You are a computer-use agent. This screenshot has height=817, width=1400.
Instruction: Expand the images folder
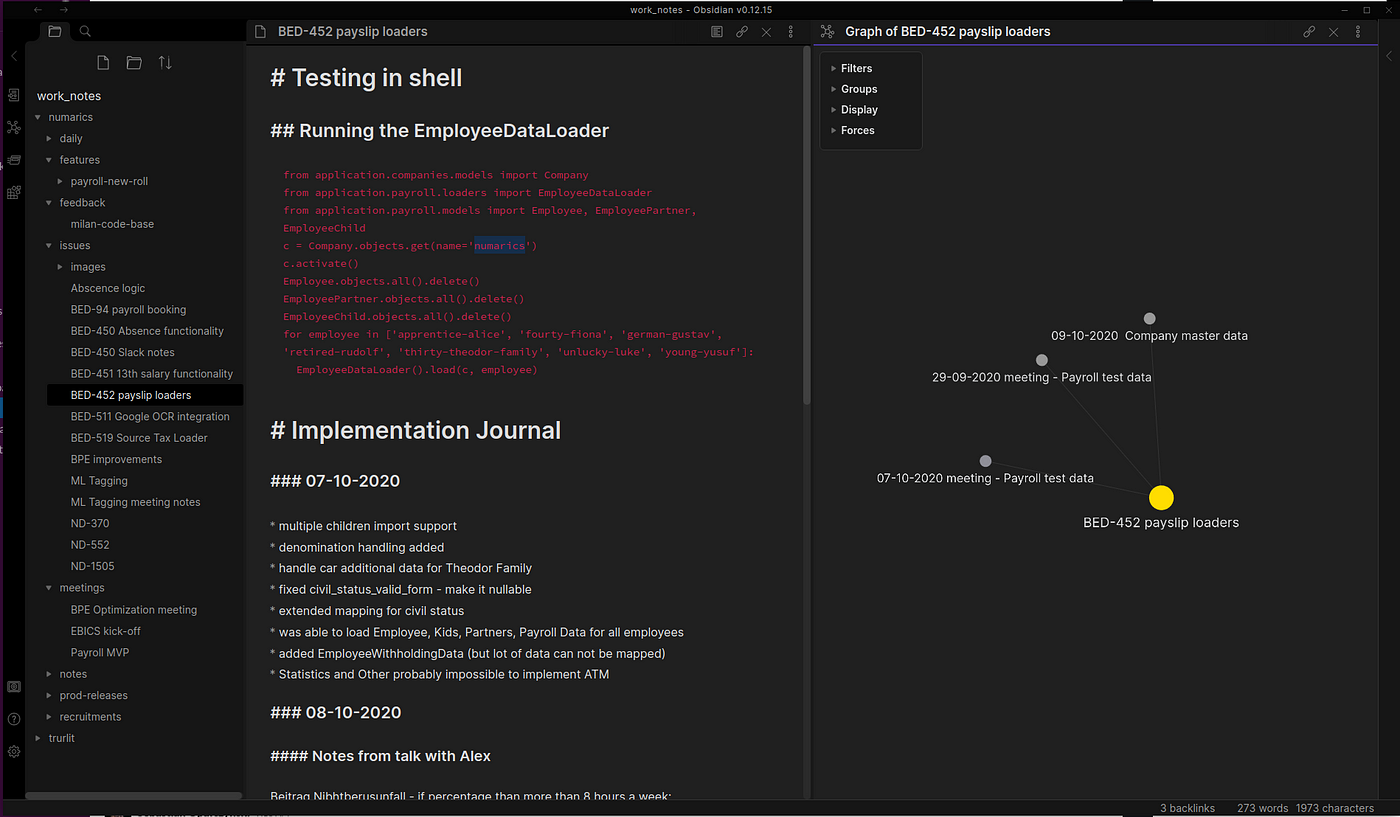pyautogui.click(x=61, y=267)
